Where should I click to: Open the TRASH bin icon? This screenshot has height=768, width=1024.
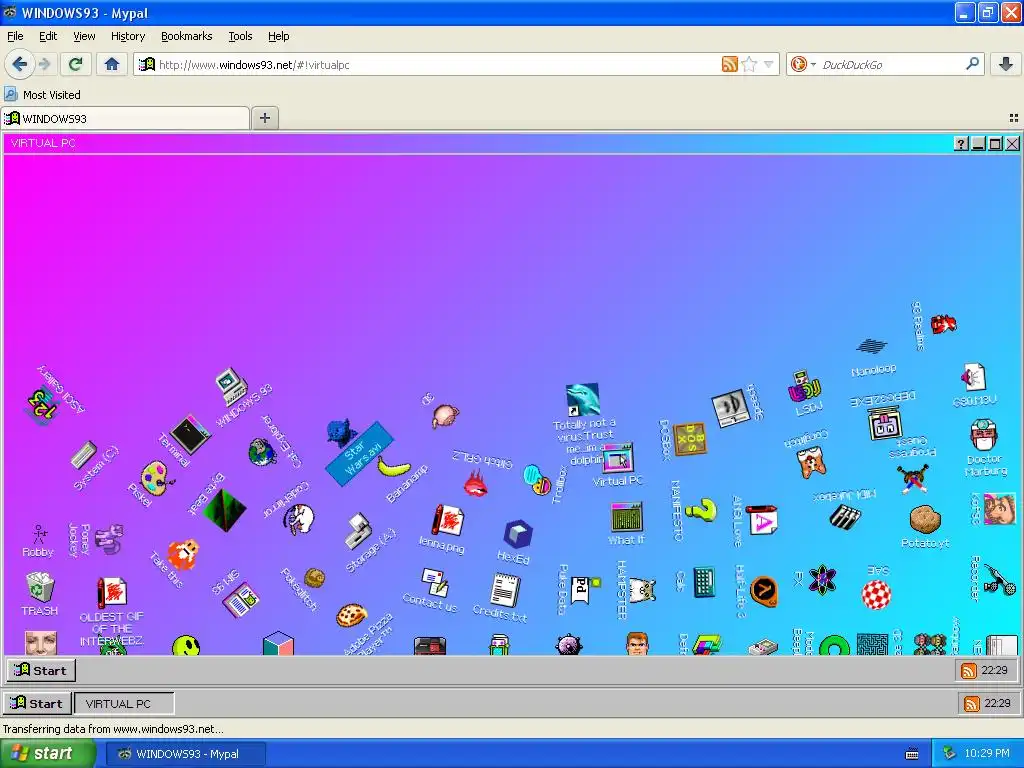40,586
